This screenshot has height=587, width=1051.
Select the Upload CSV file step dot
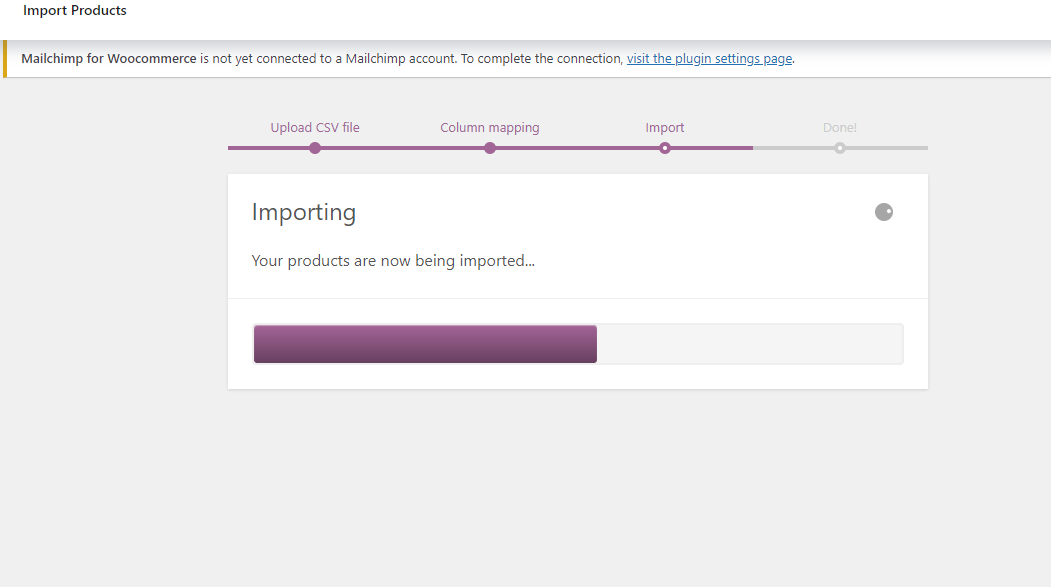[315, 148]
